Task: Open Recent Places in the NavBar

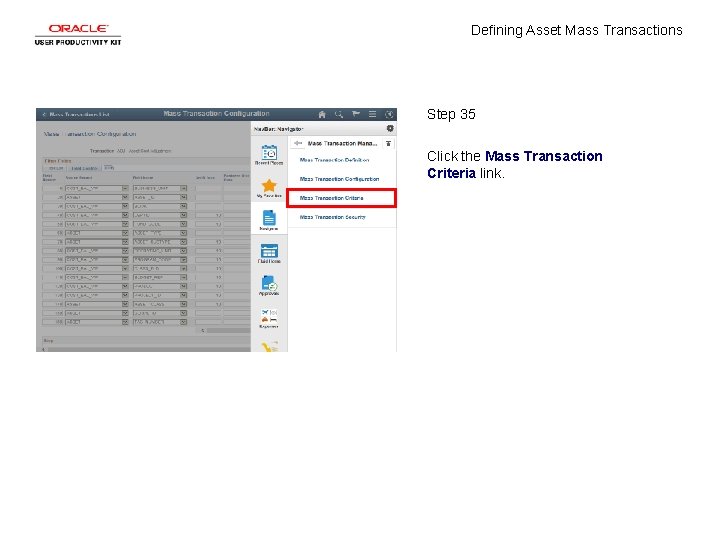Action: click(x=269, y=154)
